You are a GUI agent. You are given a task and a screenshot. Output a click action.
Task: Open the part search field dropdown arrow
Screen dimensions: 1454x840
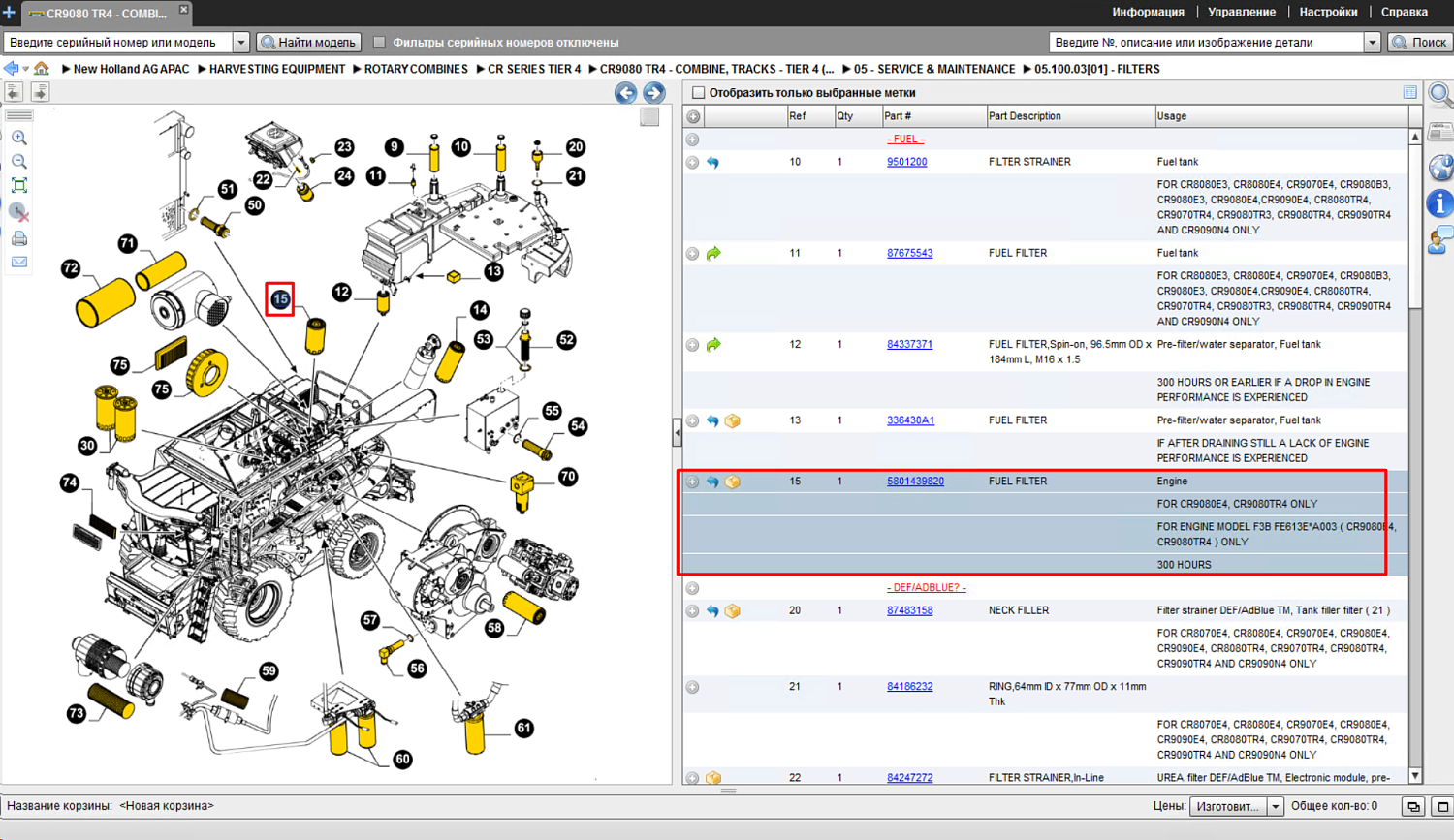[1372, 43]
